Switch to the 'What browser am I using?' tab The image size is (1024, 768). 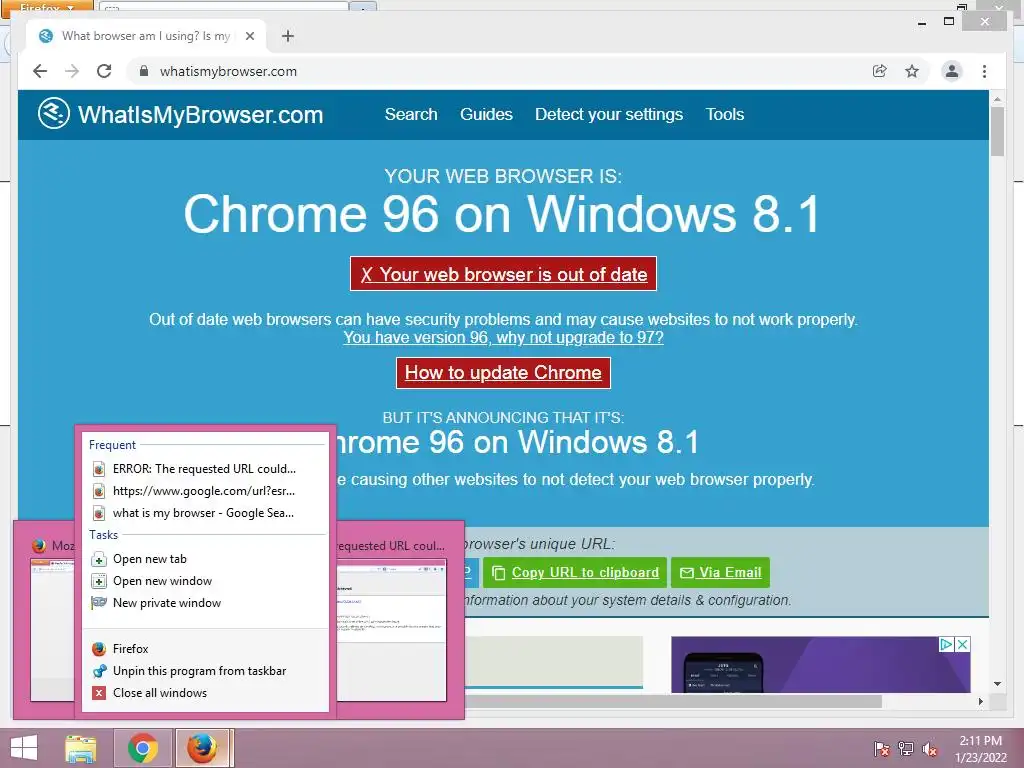tap(146, 36)
